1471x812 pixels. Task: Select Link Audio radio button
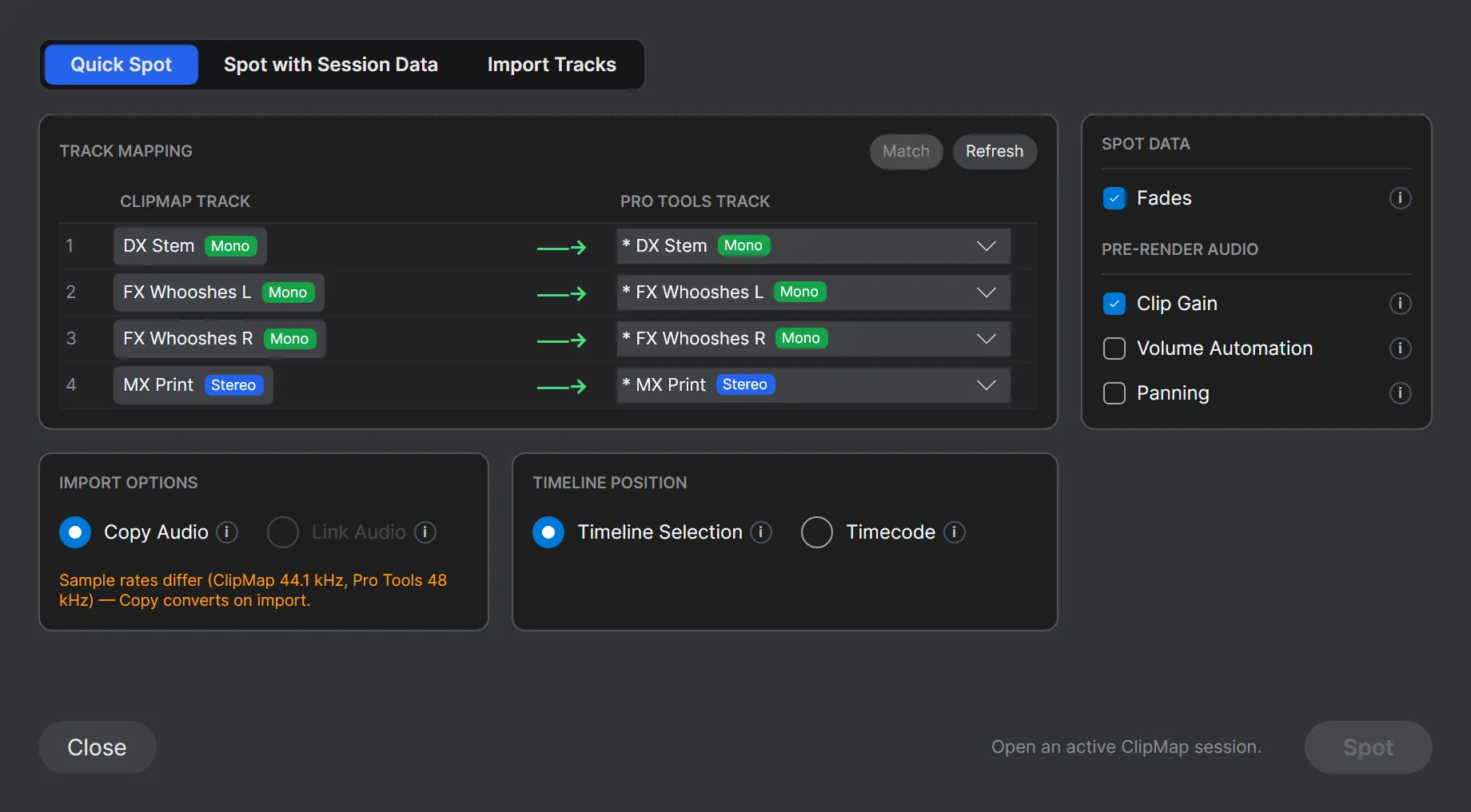pos(283,532)
